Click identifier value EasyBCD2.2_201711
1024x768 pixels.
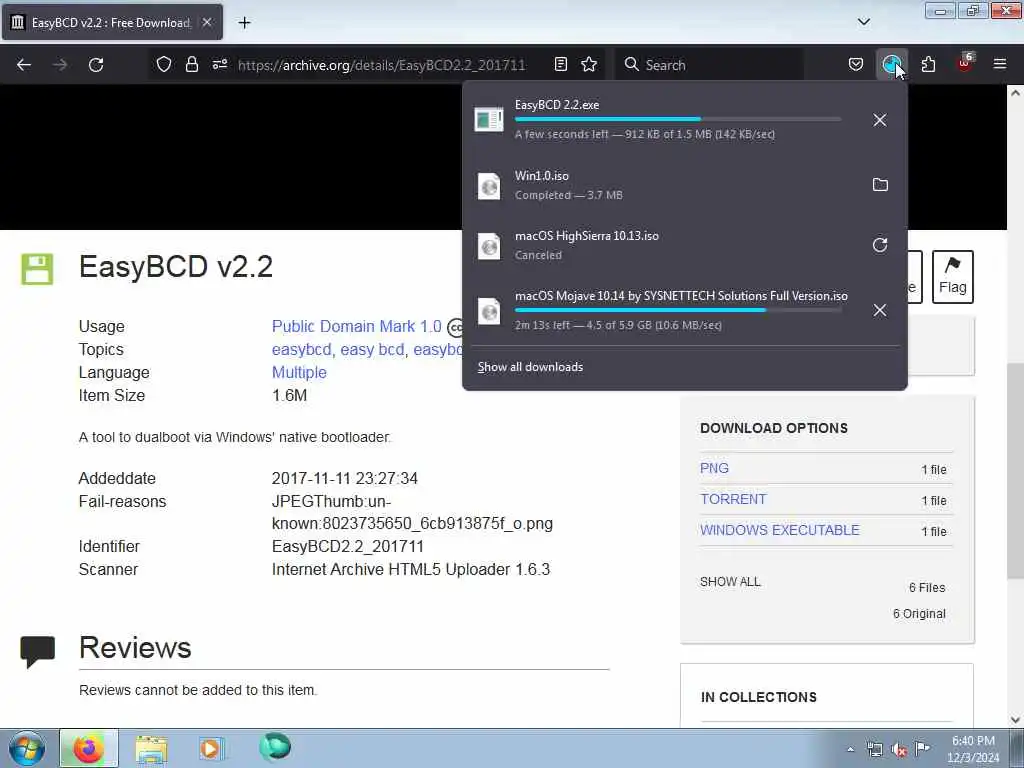point(347,546)
